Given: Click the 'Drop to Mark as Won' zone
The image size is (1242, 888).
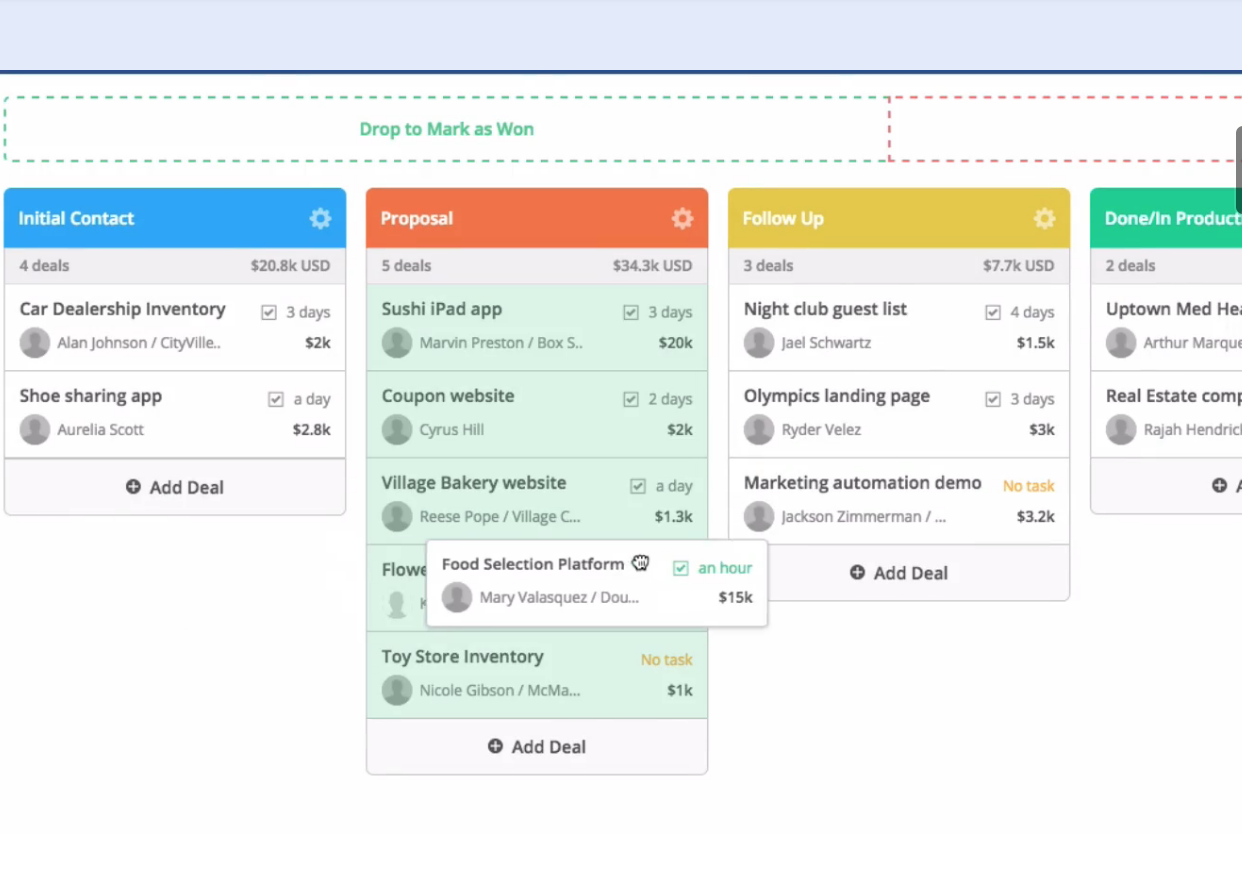Looking at the screenshot, I should (447, 129).
